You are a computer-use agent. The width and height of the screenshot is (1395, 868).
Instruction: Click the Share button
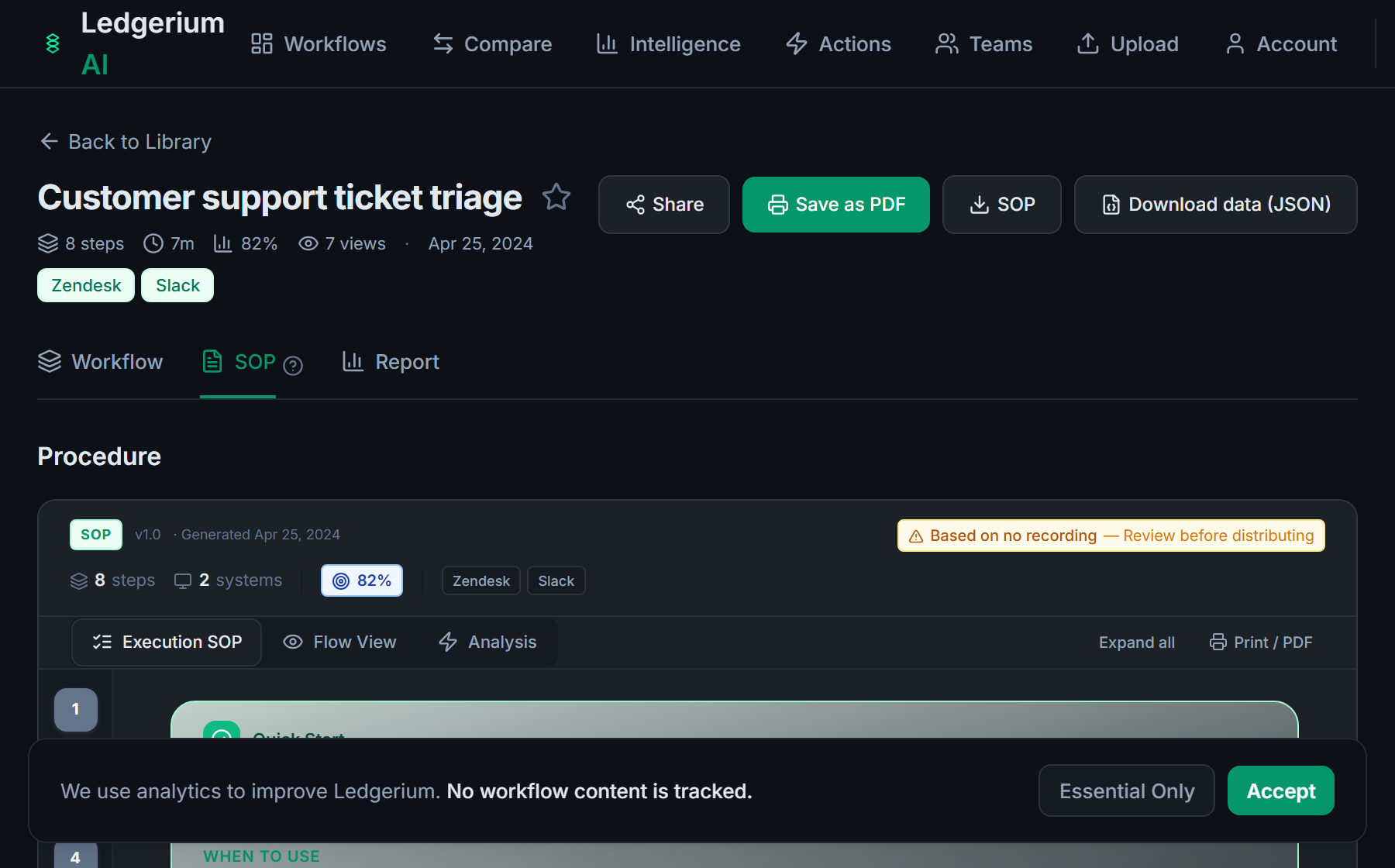click(x=664, y=205)
